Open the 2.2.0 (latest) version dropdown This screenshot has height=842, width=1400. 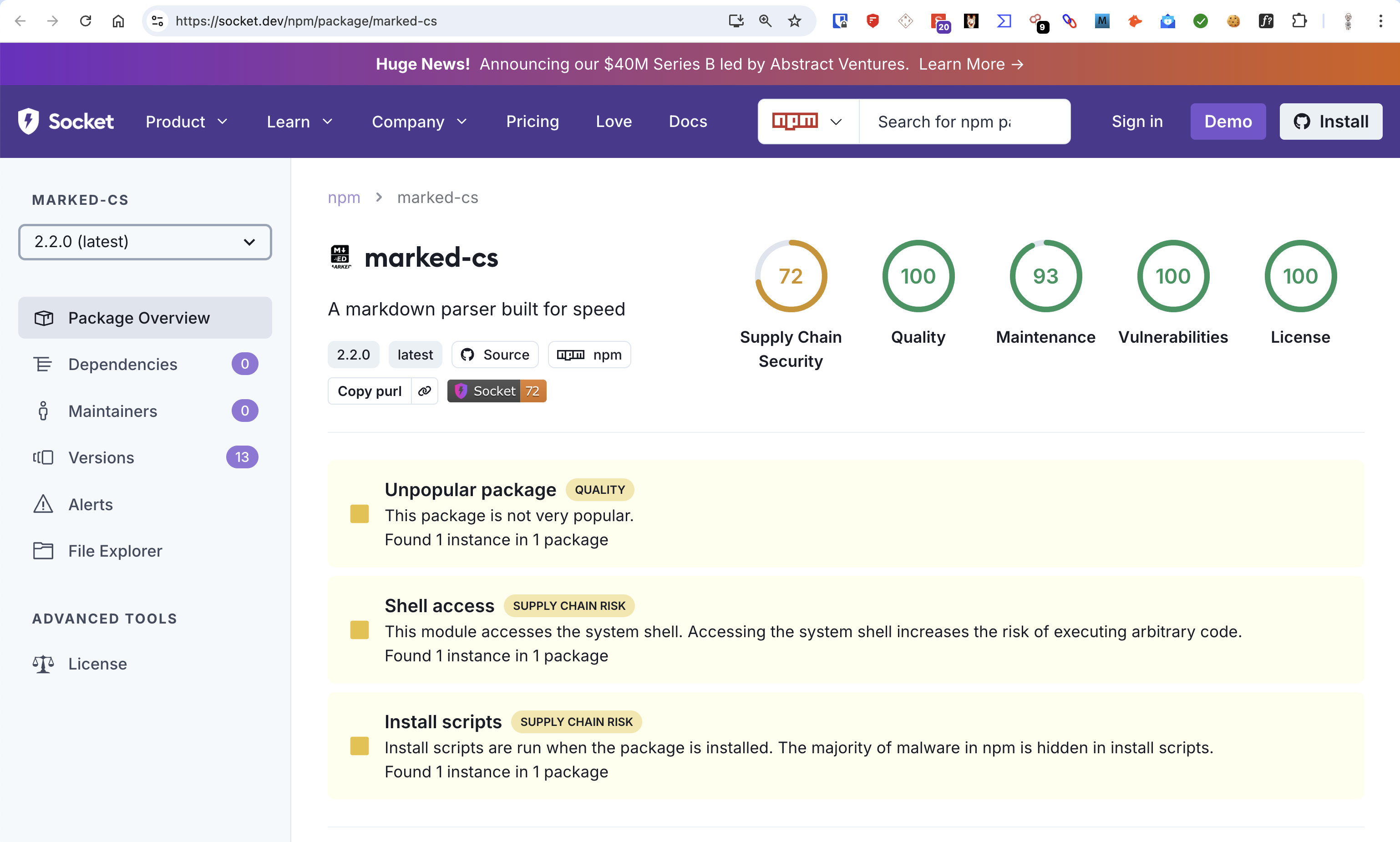click(x=145, y=242)
